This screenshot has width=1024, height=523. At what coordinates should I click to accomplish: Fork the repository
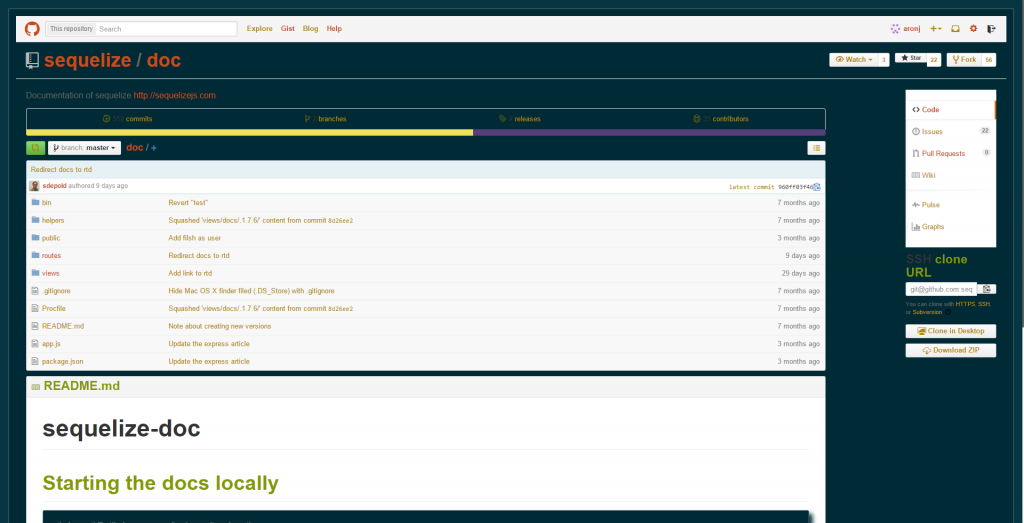(964, 59)
